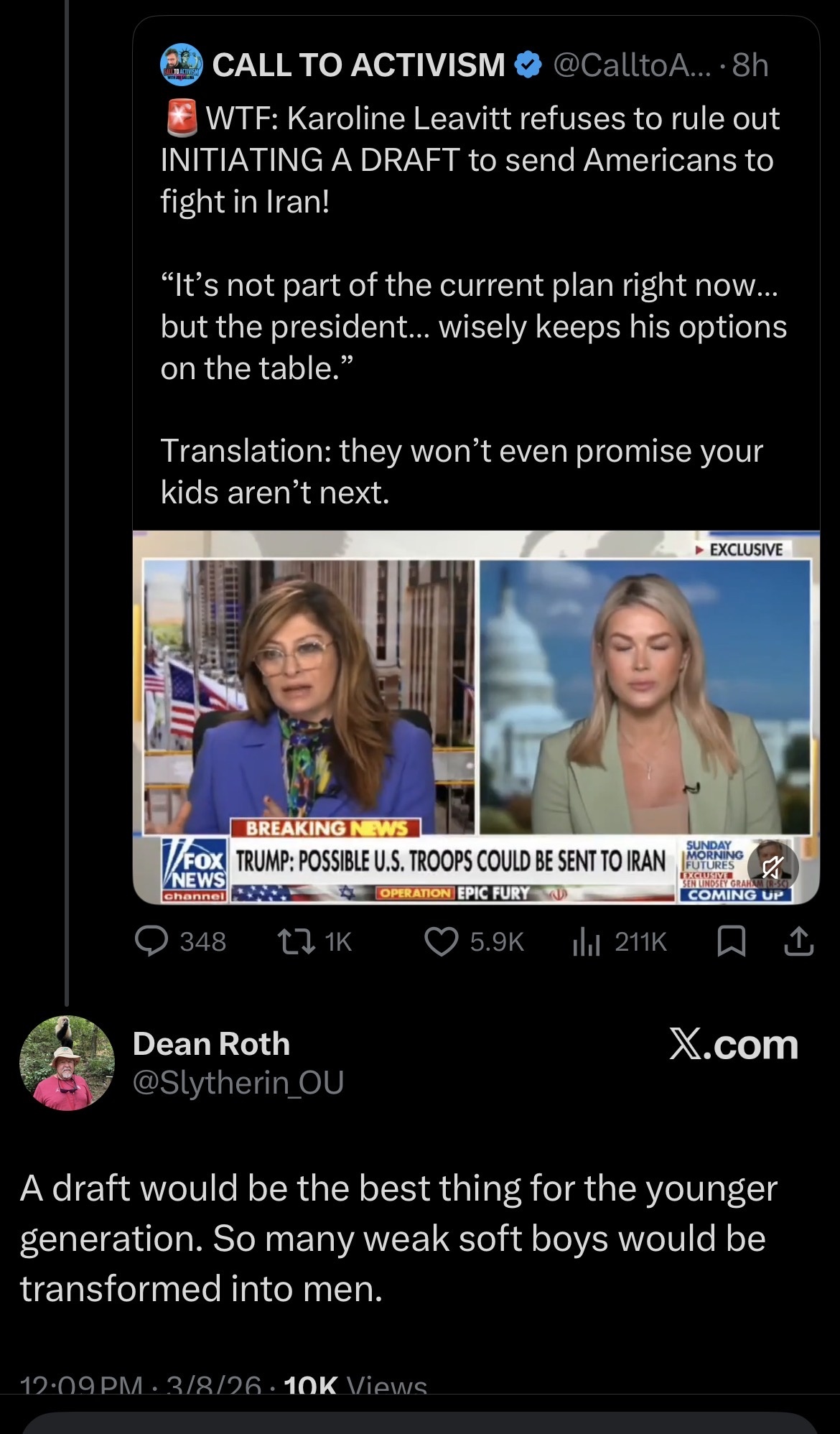Open the quoted tweet text about Karoline Leavitt
This screenshot has height=1434, width=840.
pos(470,160)
